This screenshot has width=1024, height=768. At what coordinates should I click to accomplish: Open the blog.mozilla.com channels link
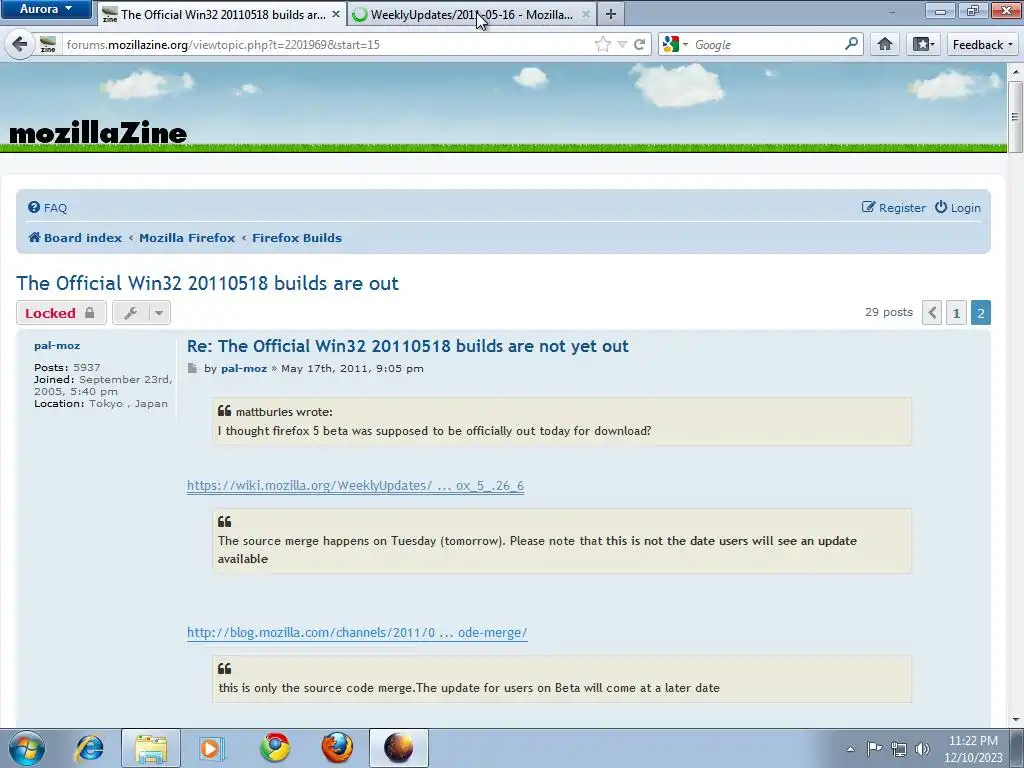point(357,633)
